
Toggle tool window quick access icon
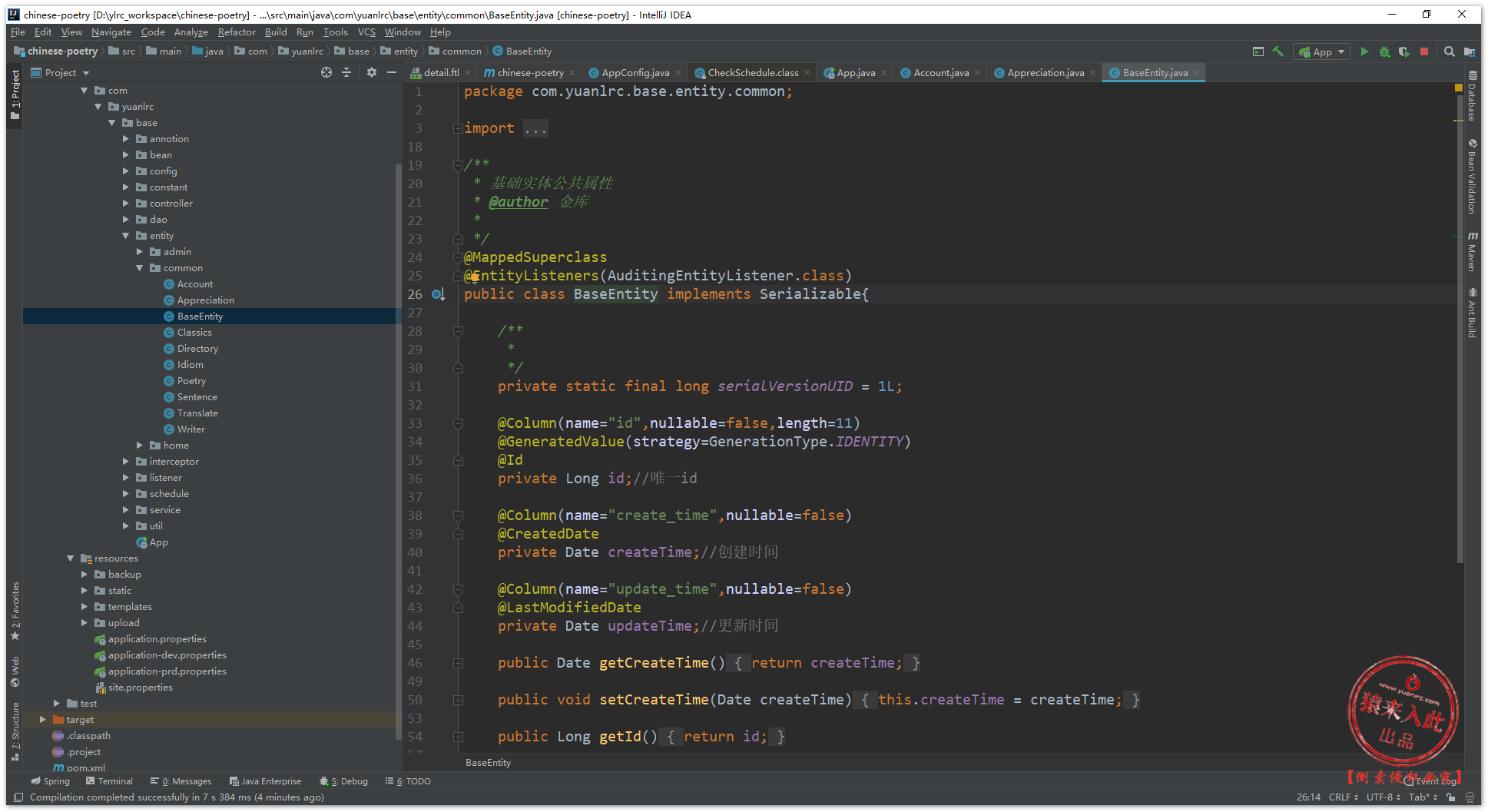pyautogui.click(x=18, y=797)
